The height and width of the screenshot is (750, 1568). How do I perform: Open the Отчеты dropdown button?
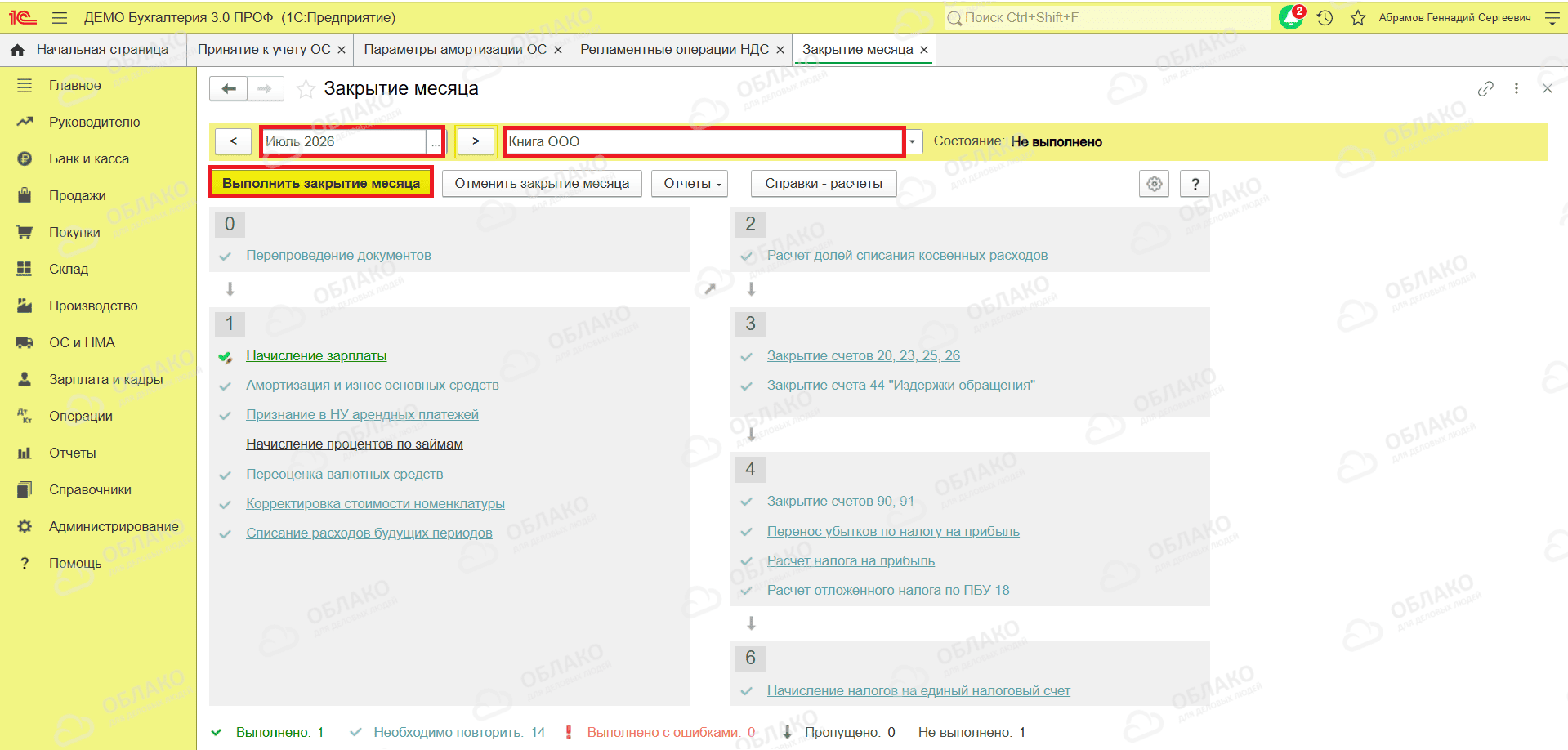[x=689, y=184]
